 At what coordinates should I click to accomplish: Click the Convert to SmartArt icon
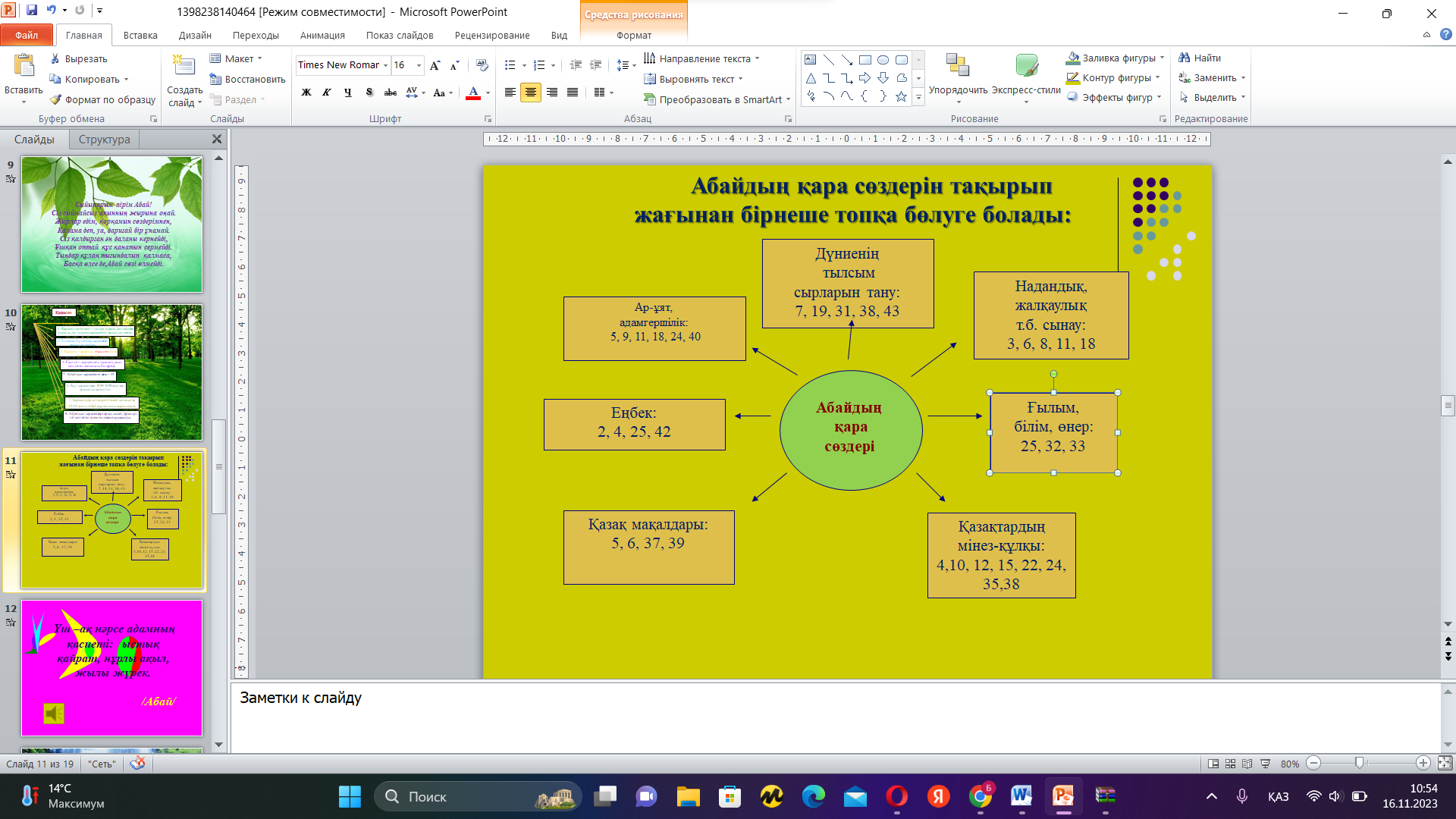[649, 99]
